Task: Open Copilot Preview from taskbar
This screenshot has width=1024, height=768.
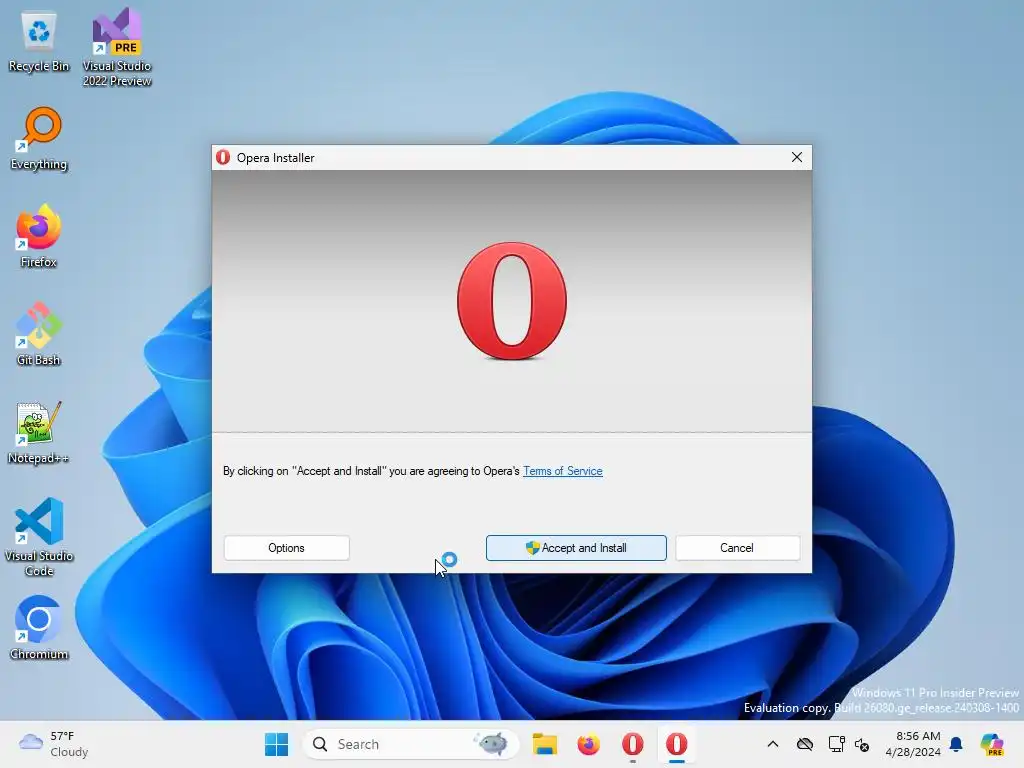Action: 993,744
